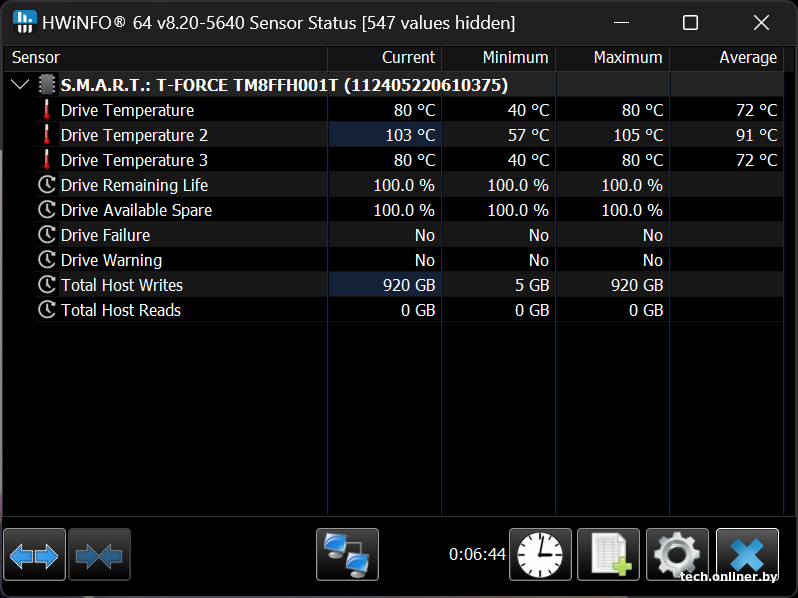The width and height of the screenshot is (798, 598).
Task: Click the expand columns arrows button
Action: coord(34,555)
